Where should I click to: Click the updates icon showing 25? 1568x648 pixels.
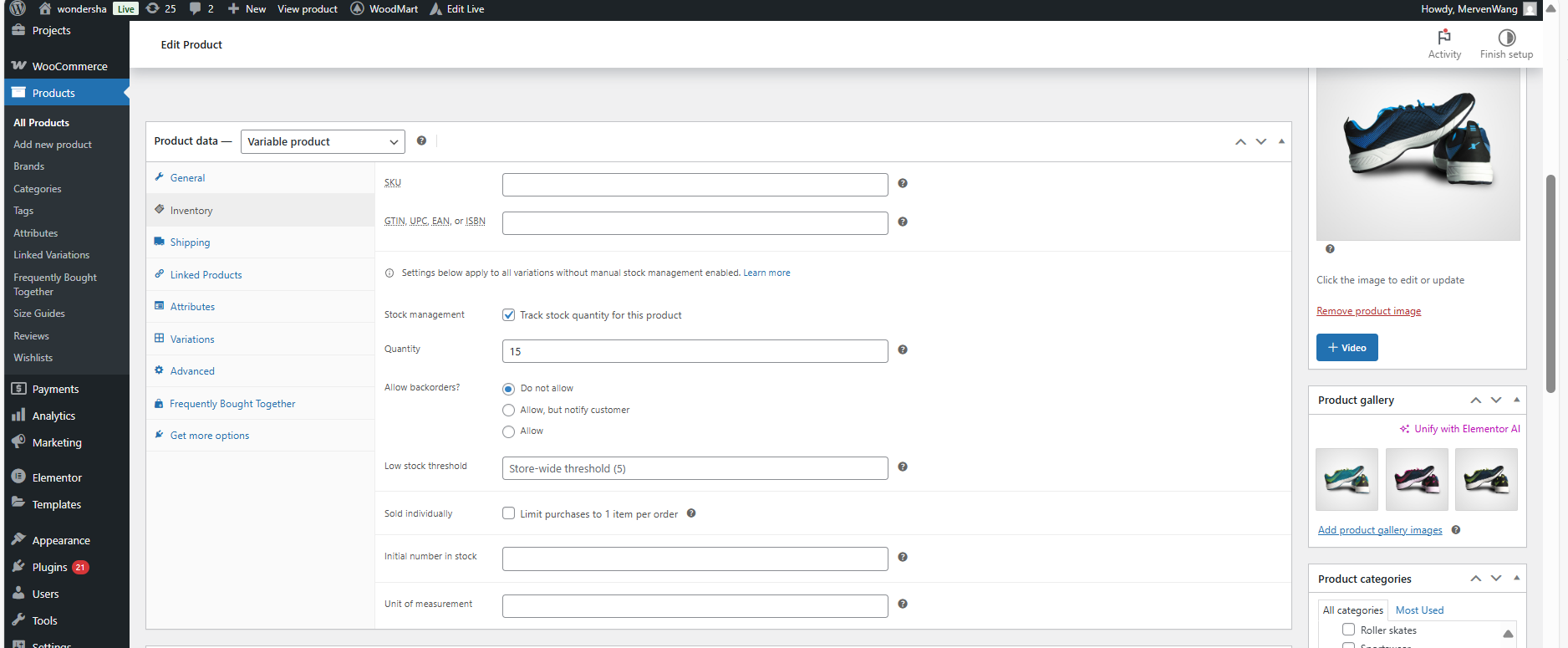[x=153, y=8]
